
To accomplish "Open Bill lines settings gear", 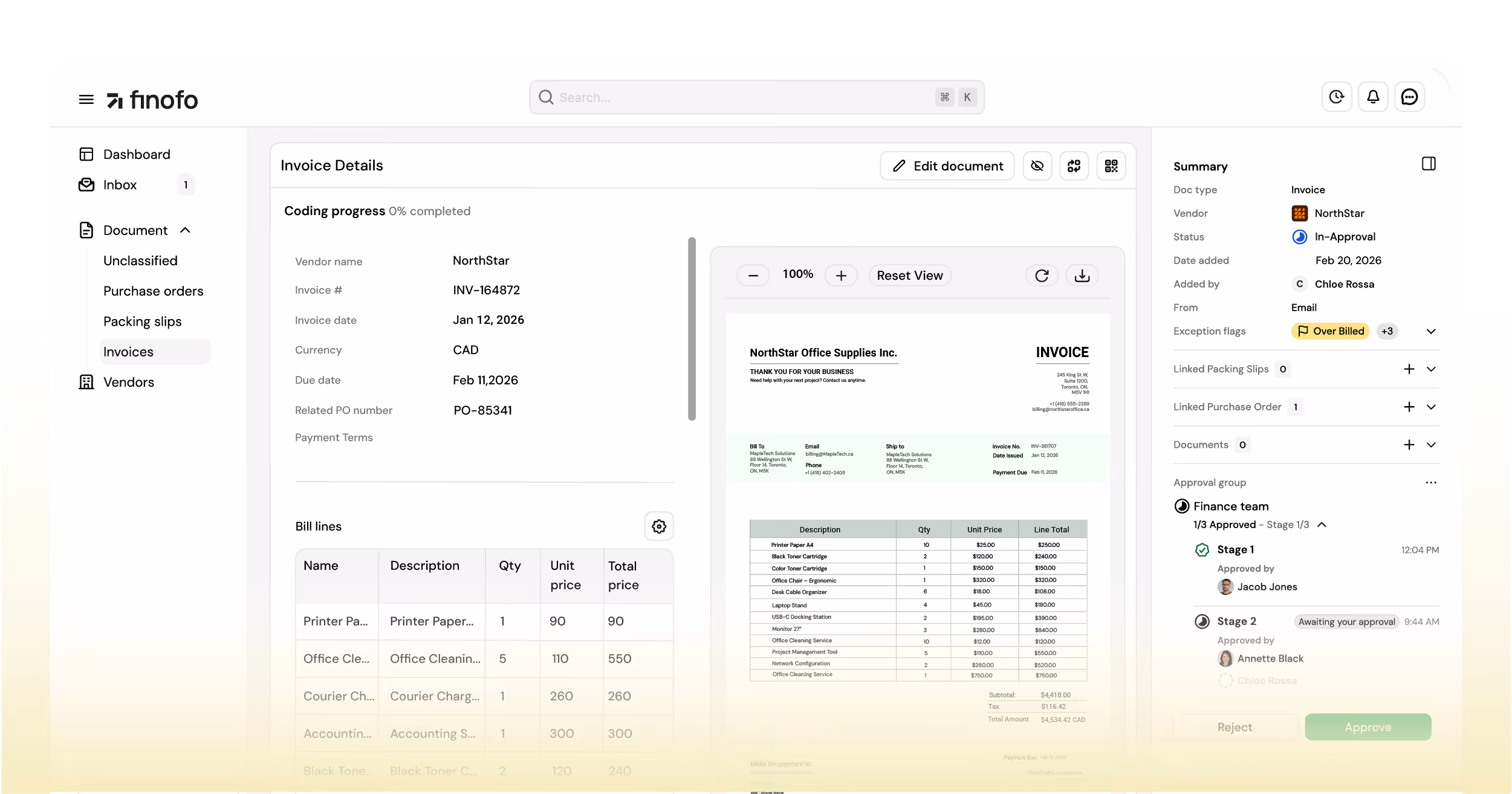I will [x=659, y=526].
